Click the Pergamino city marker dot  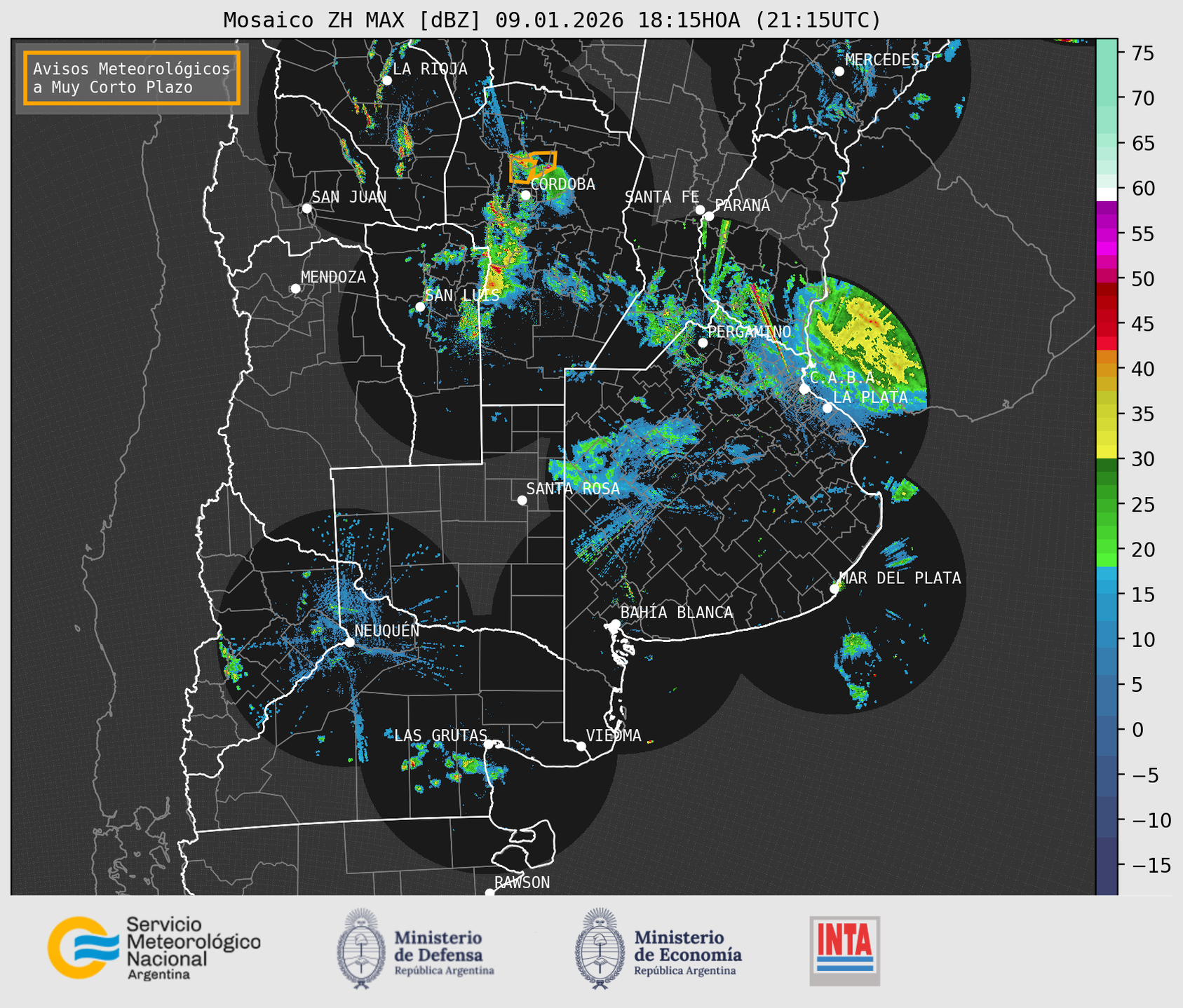[703, 343]
